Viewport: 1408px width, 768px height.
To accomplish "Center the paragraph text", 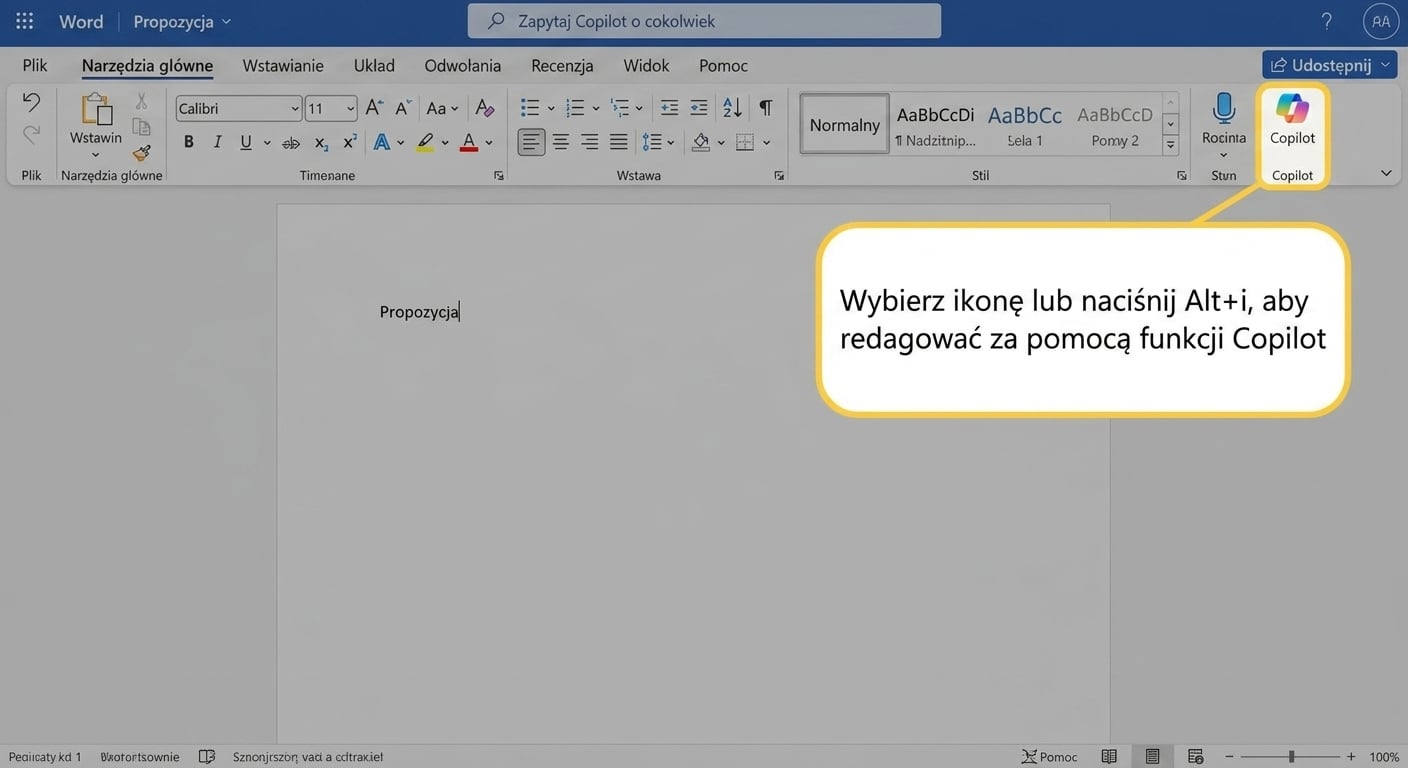I will [x=561, y=142].
